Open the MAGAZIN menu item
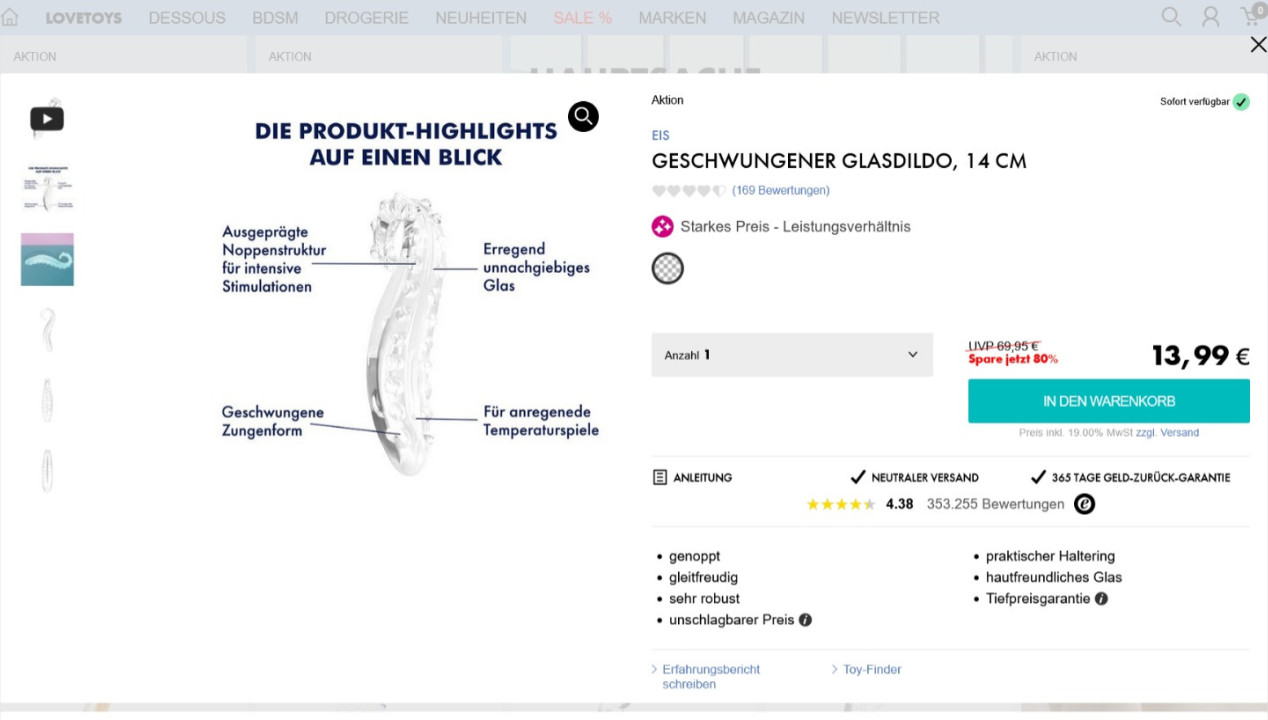This screenshot has width=1268, height=720. point(769,17)
